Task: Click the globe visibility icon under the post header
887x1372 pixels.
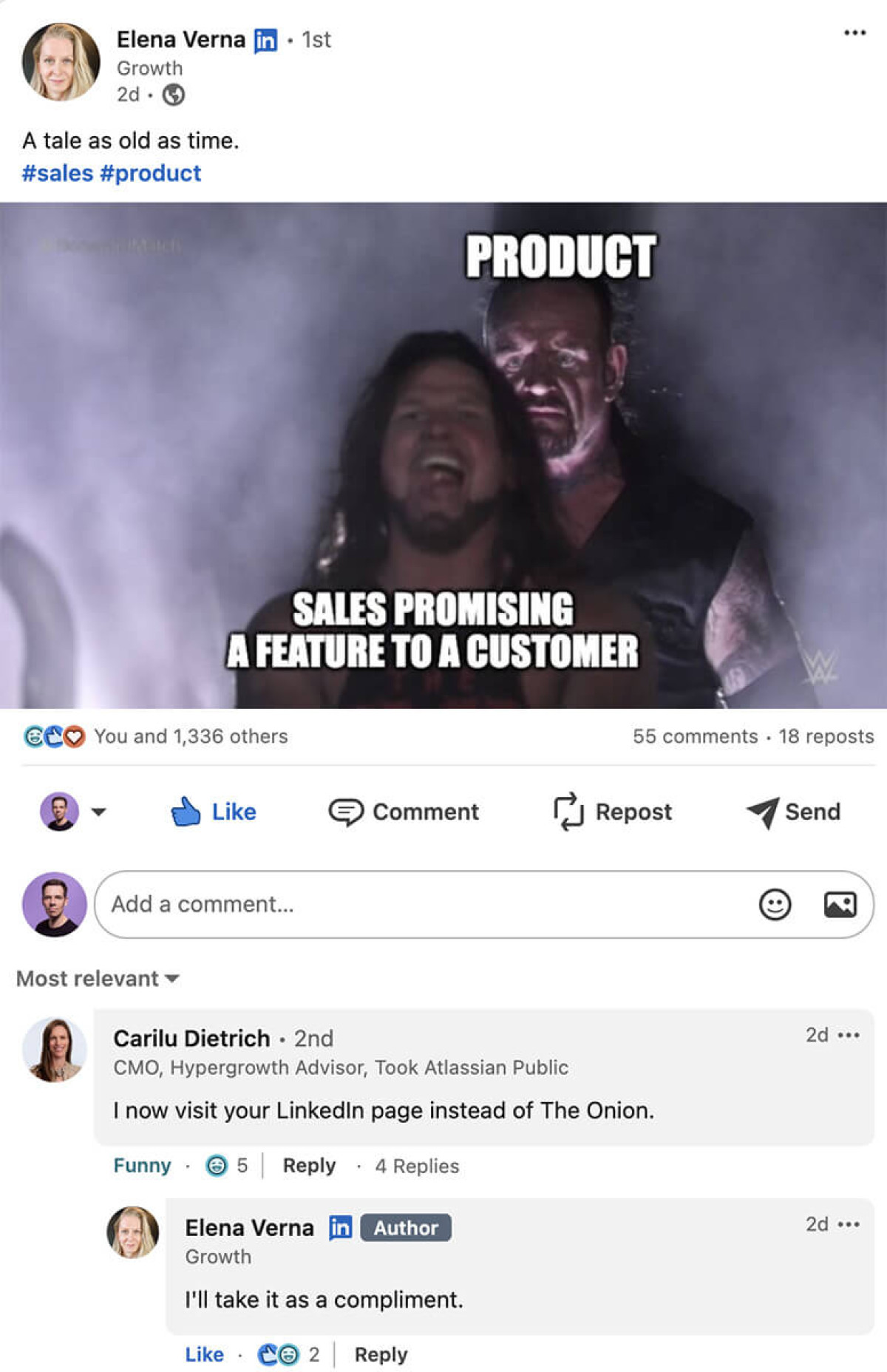Action: pyautogui.click(x=174, y=95)
